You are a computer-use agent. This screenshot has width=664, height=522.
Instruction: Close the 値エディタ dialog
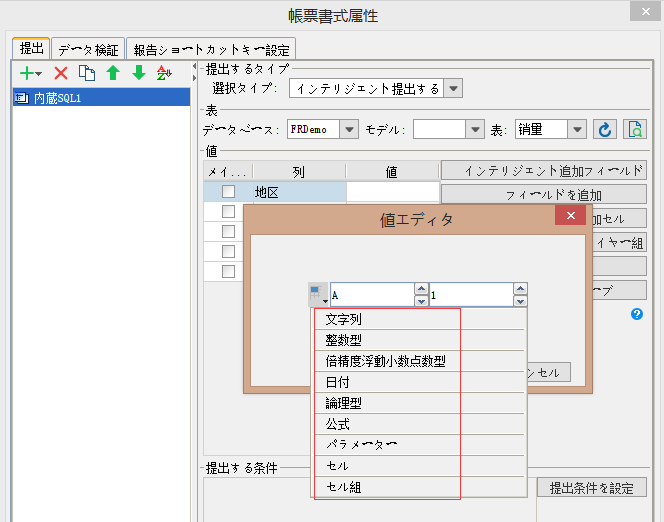coord(570,215)
